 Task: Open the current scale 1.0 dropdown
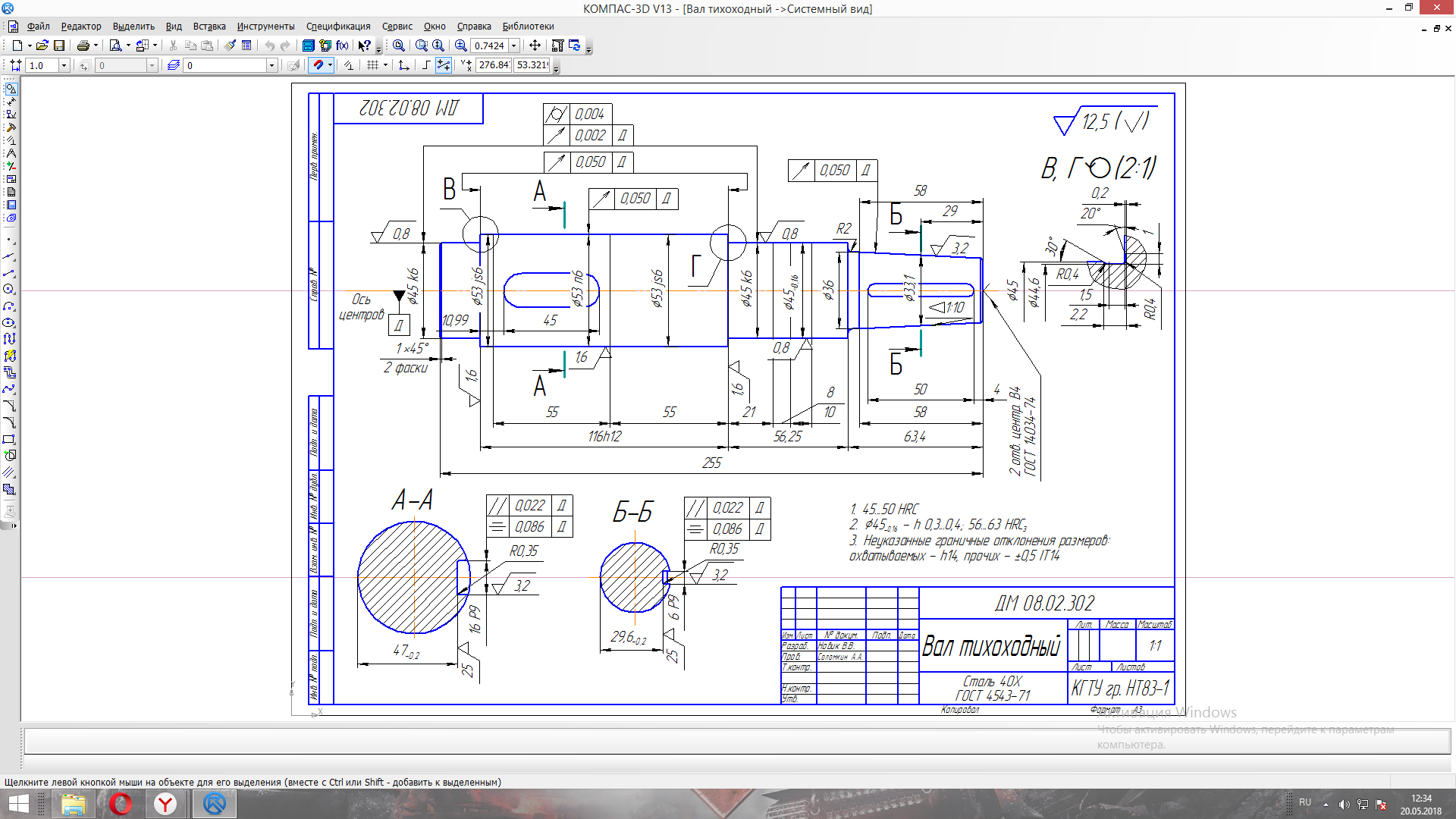64,66
